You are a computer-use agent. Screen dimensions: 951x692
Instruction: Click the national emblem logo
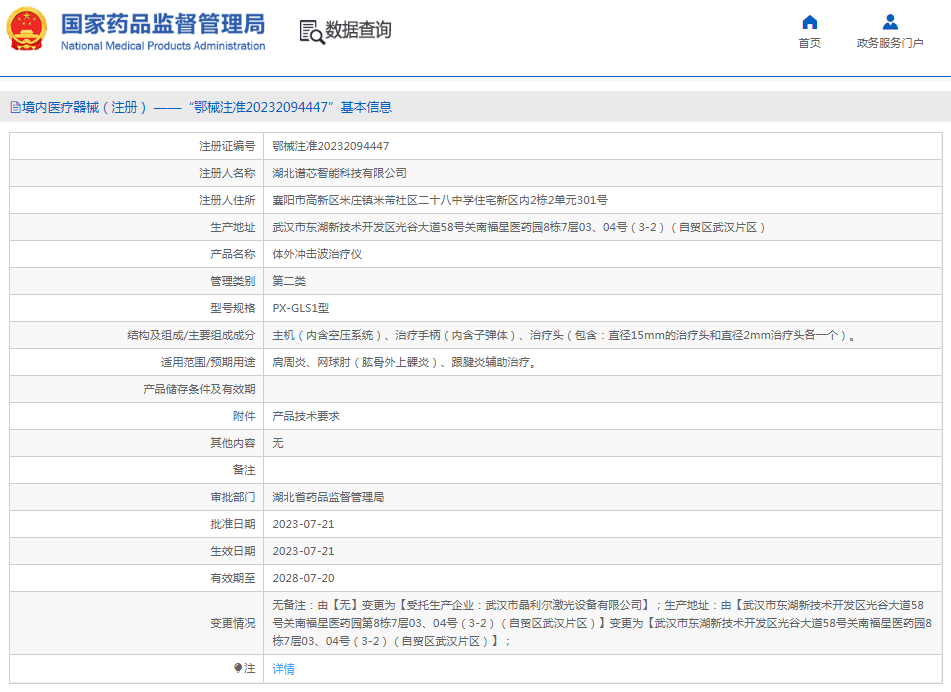27,30
